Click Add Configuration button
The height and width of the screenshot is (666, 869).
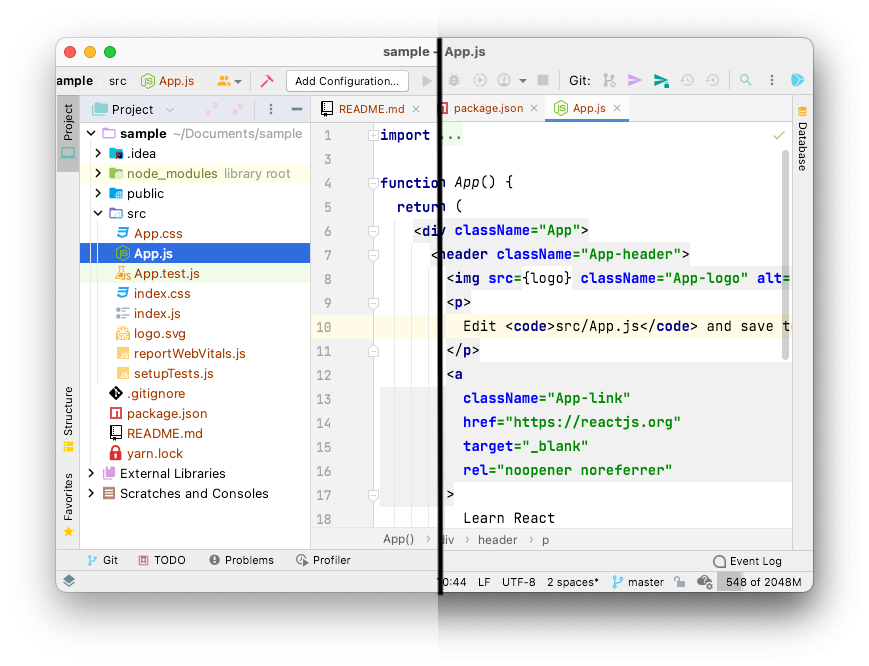click(347, 81)
